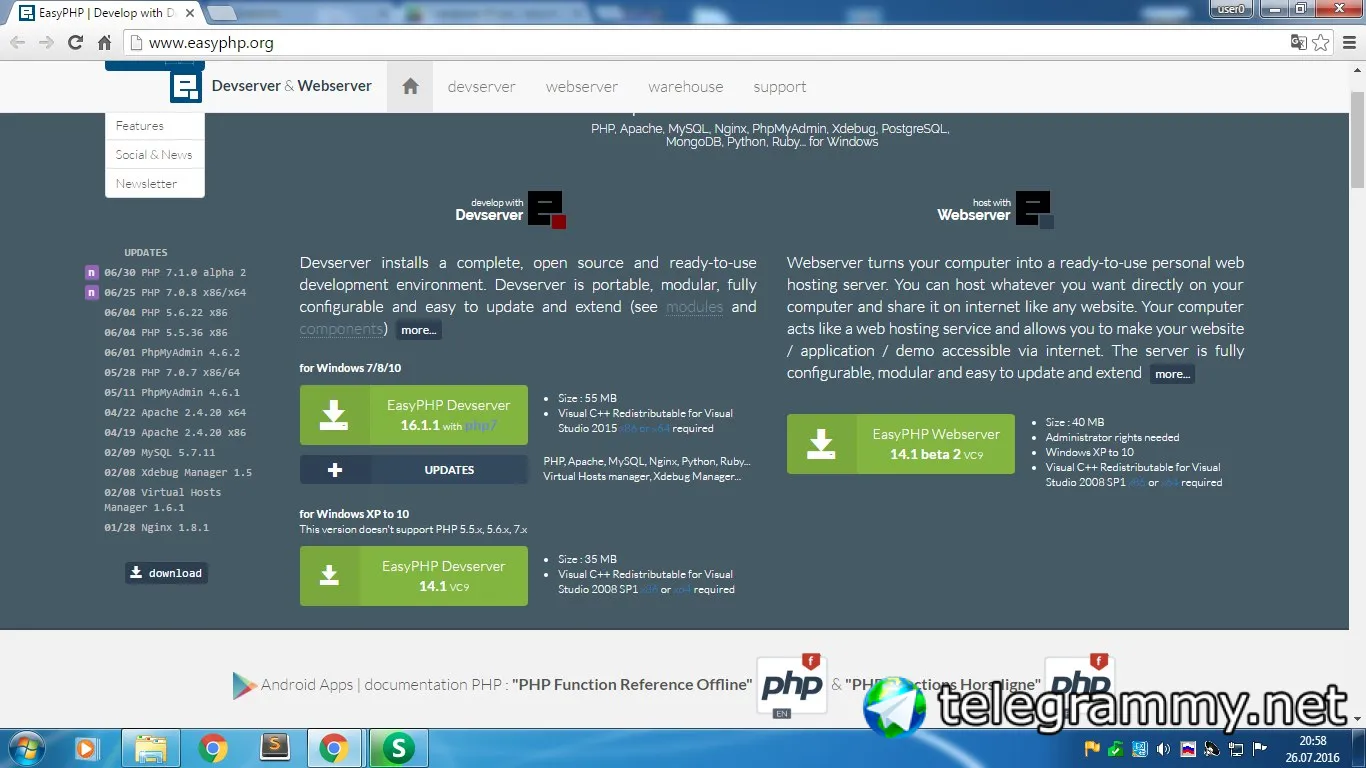Open update entry 'PHP 7.0.7 x86/64'
1366x768 pixels.
pos(172,372)
